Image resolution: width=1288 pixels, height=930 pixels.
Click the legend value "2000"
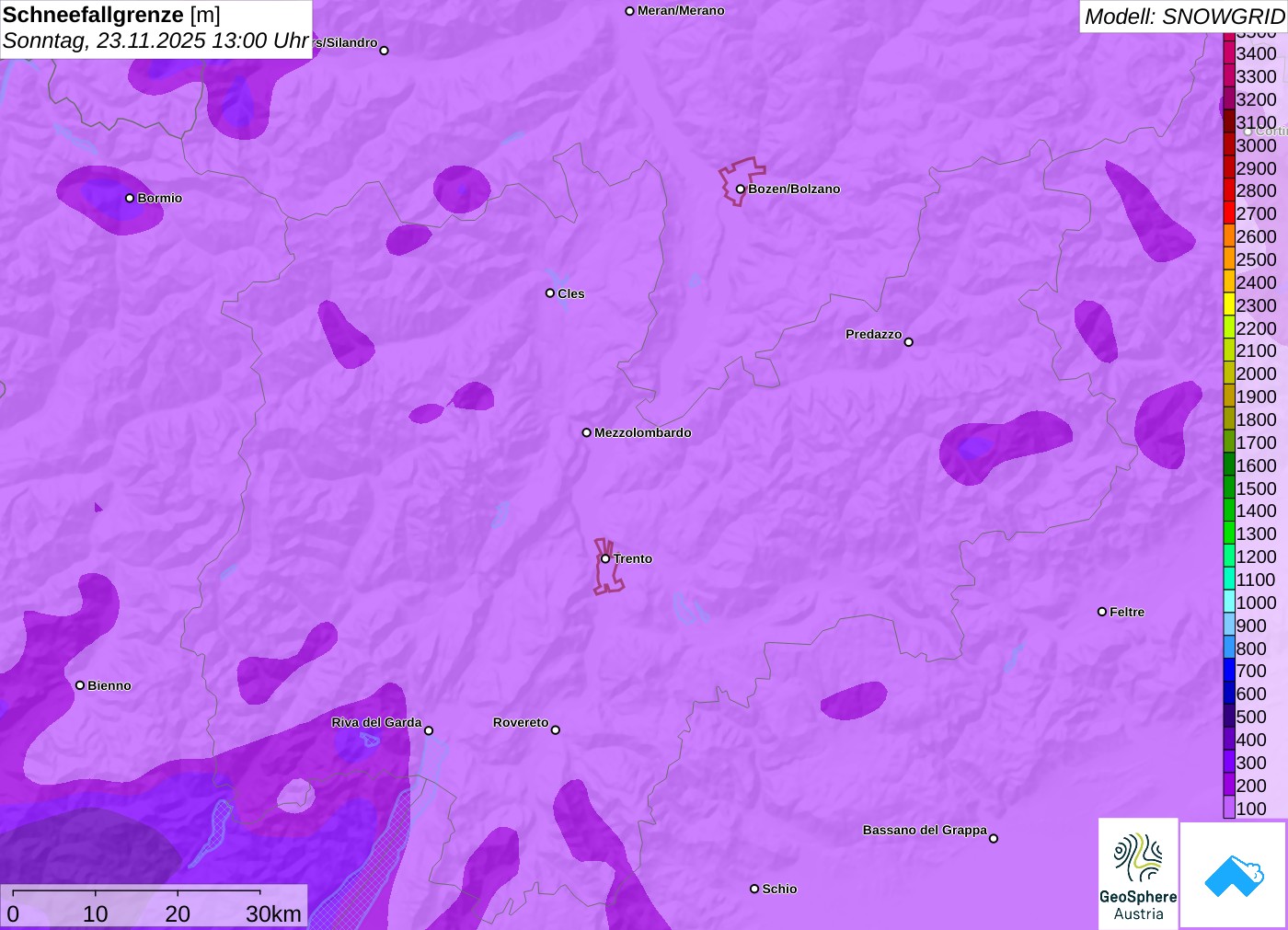point(1256,373)
